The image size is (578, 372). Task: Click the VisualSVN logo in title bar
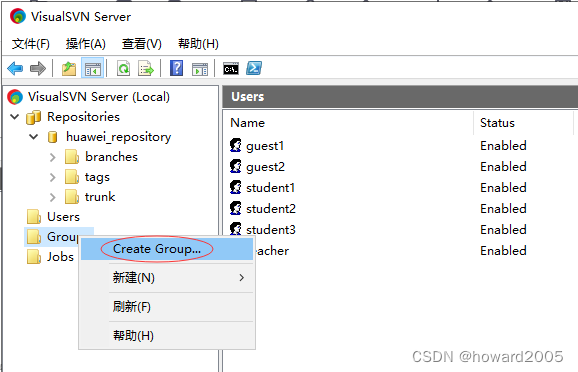[18, 16]
